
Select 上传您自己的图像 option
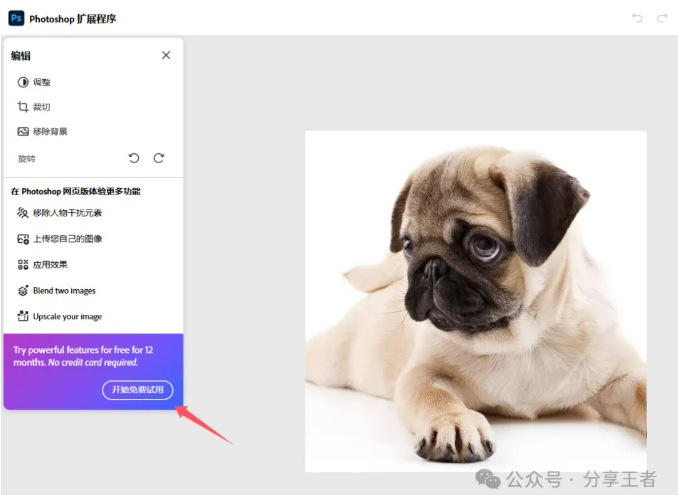(67, 239)
